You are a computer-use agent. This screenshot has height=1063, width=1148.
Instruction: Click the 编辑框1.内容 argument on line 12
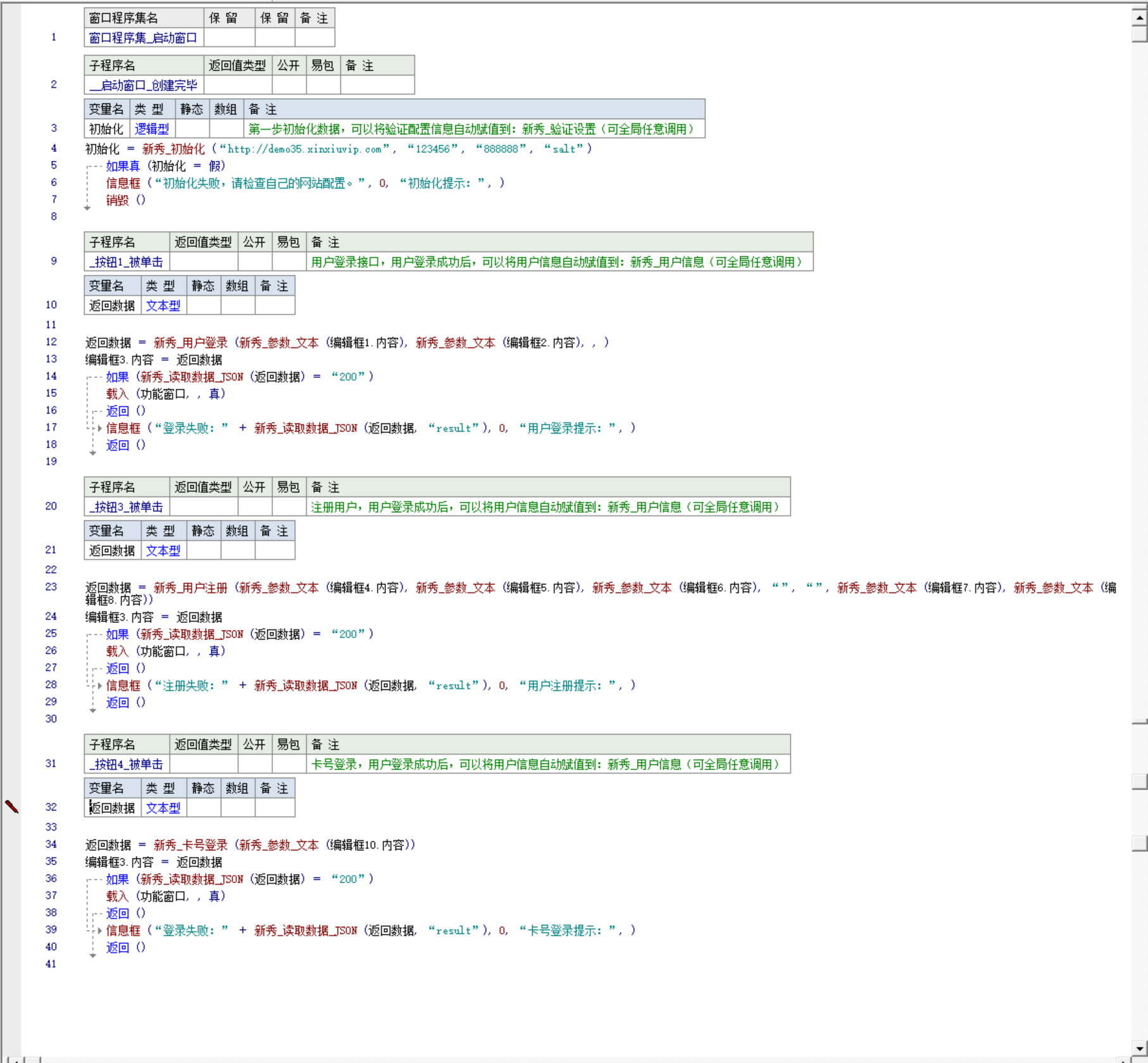pyautogui.click(x=365, y=343)
